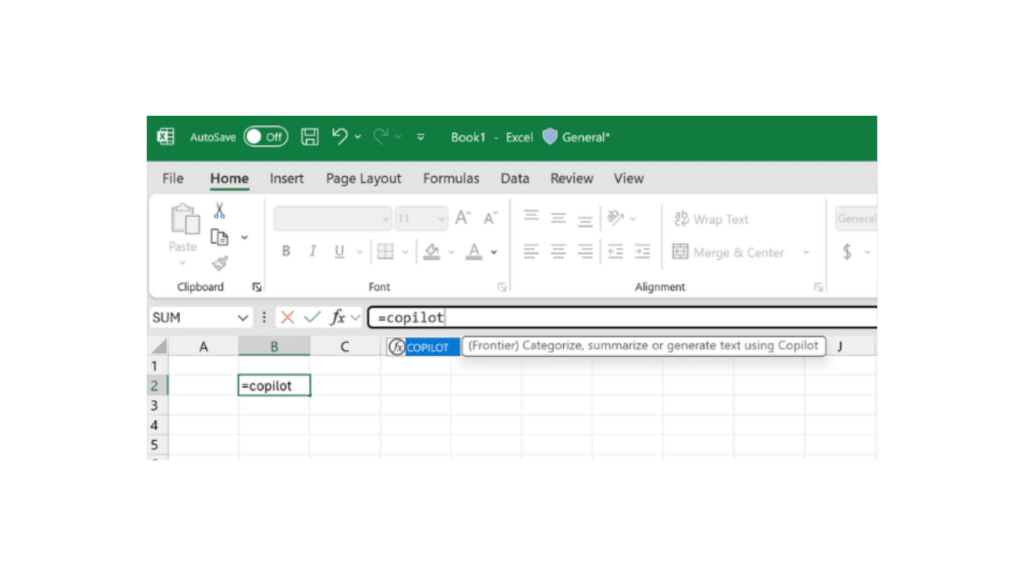
Task: Click the Increase Indent icon
Action: 643,251
